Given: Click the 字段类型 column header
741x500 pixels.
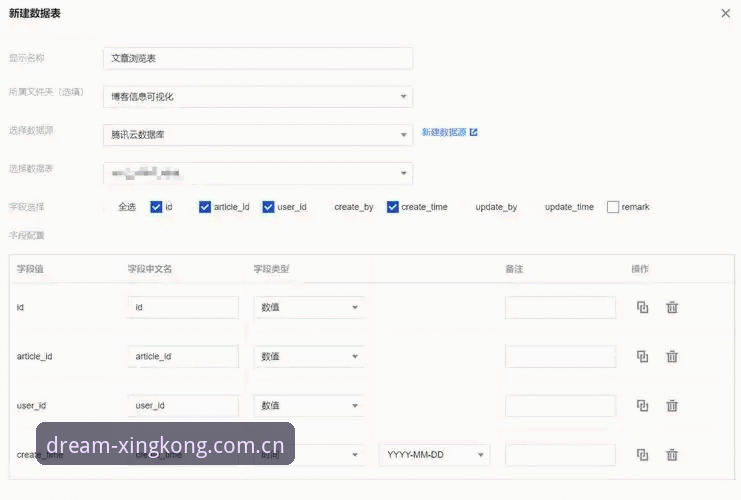Looking at the screenshot, I should pos(271,269).
